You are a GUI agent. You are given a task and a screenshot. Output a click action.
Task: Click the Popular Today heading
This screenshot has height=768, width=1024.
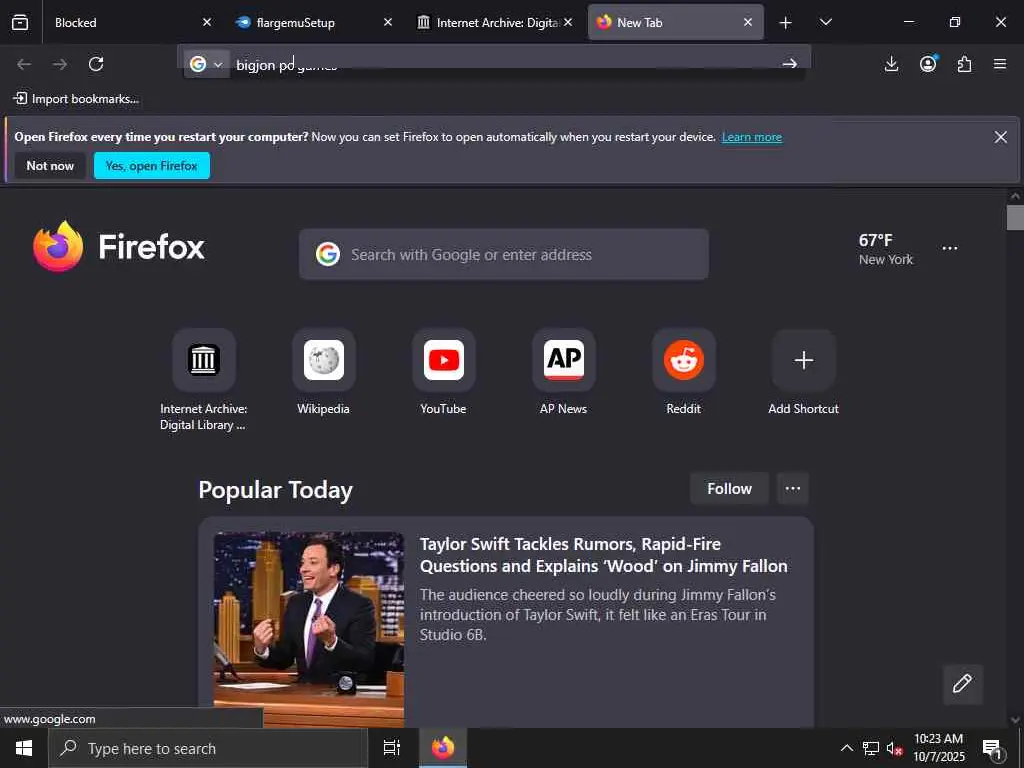click(276, 490)
